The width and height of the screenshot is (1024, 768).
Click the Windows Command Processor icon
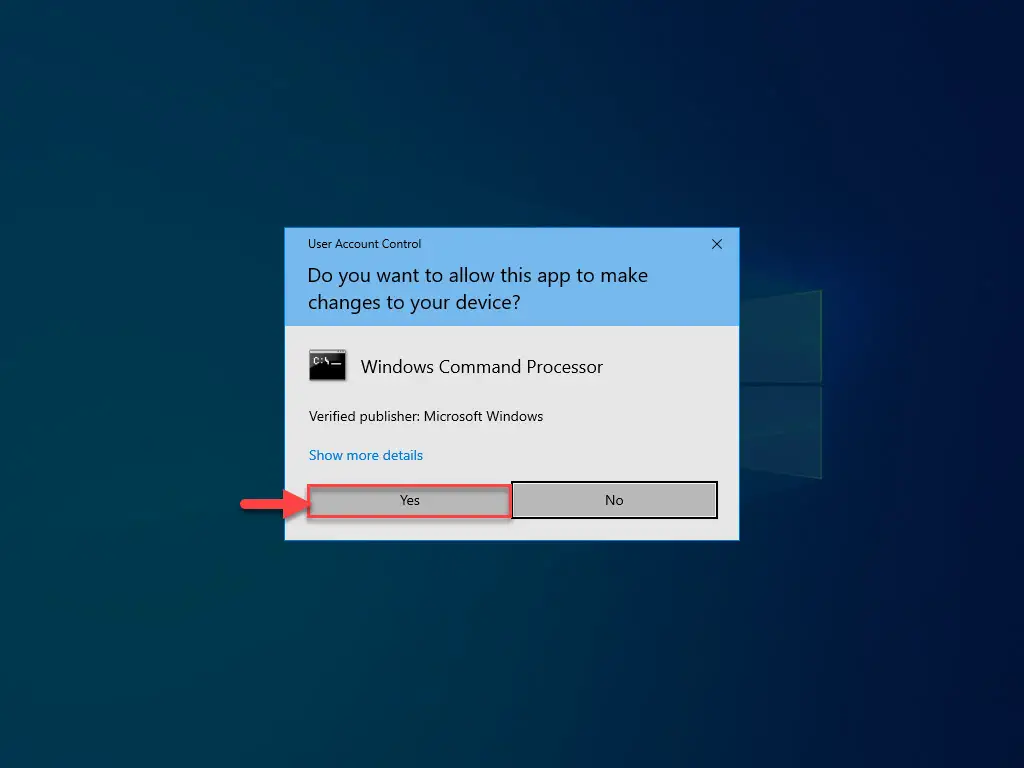pos(327,365)
